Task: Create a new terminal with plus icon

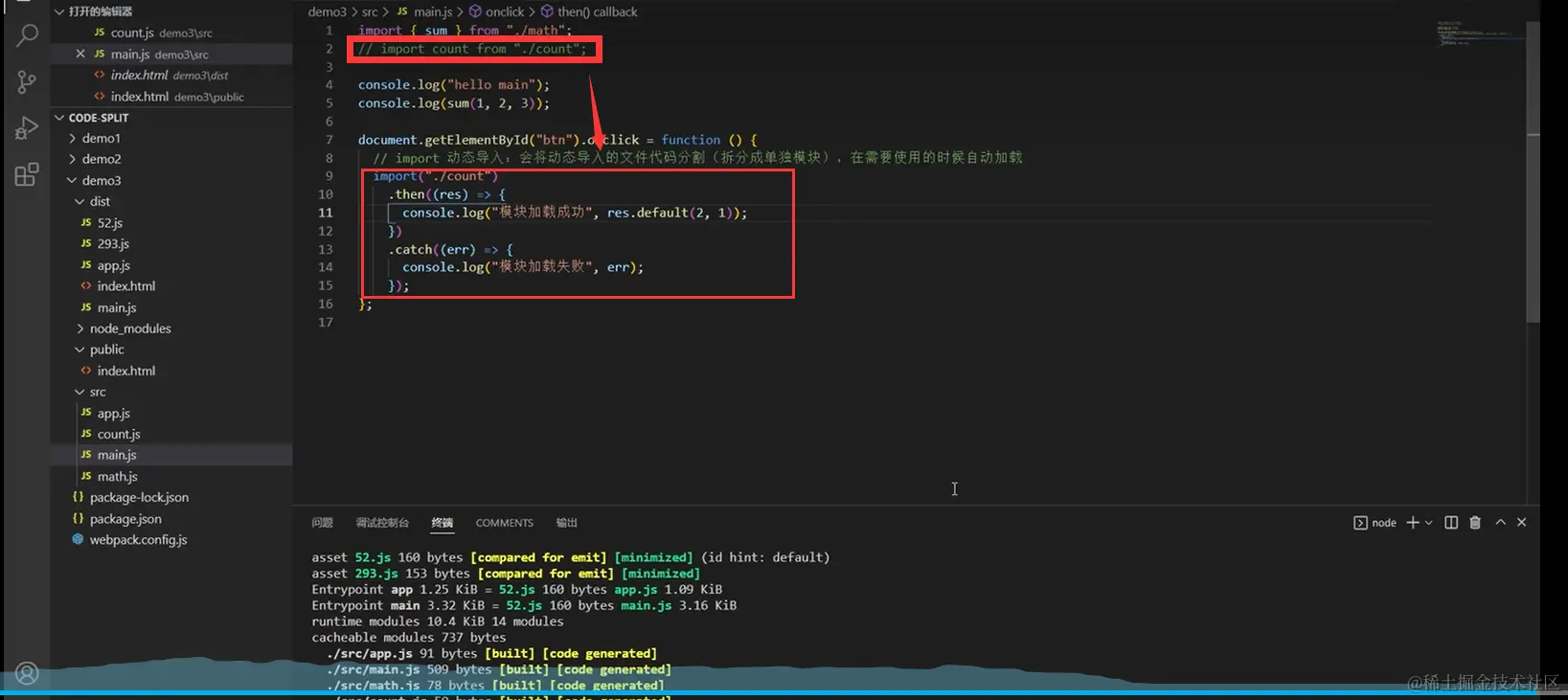Action: (1412, 522)
